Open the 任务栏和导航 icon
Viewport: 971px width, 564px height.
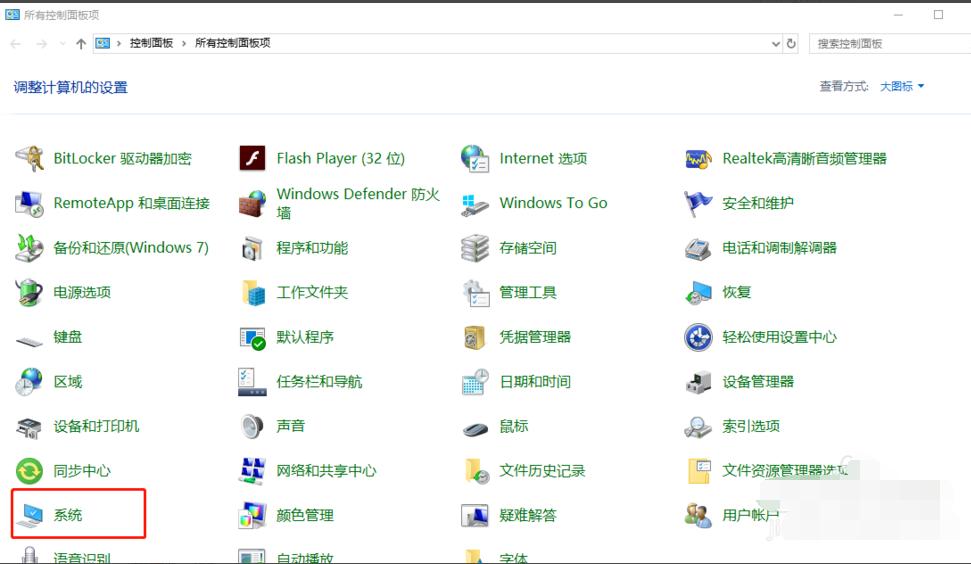(x=252, y=381)
